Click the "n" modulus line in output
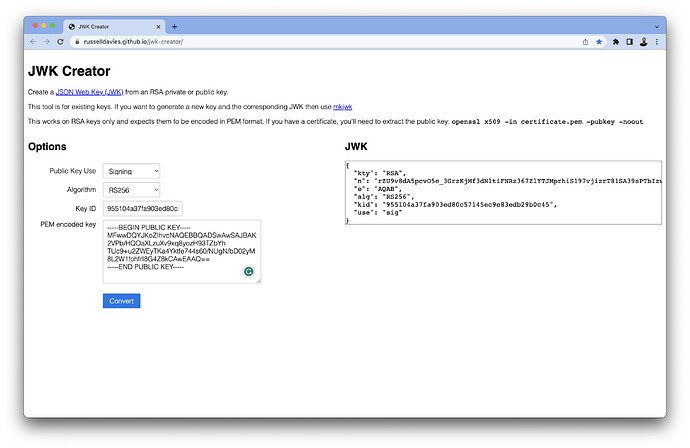Viewport: 690px width, 448px height. click(507, 181)
